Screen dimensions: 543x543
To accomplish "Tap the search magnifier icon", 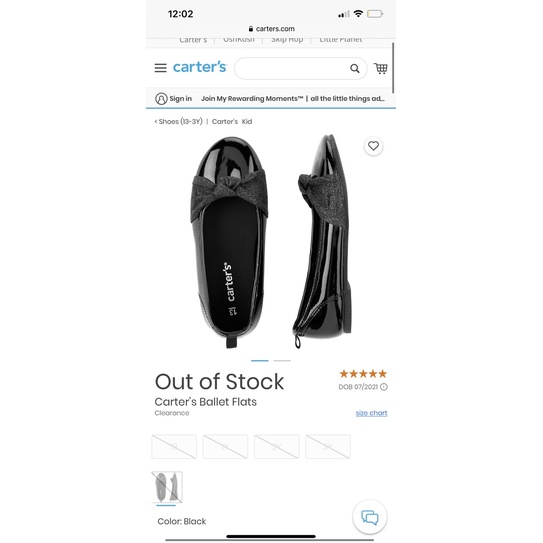I will [x=355, y=69].
